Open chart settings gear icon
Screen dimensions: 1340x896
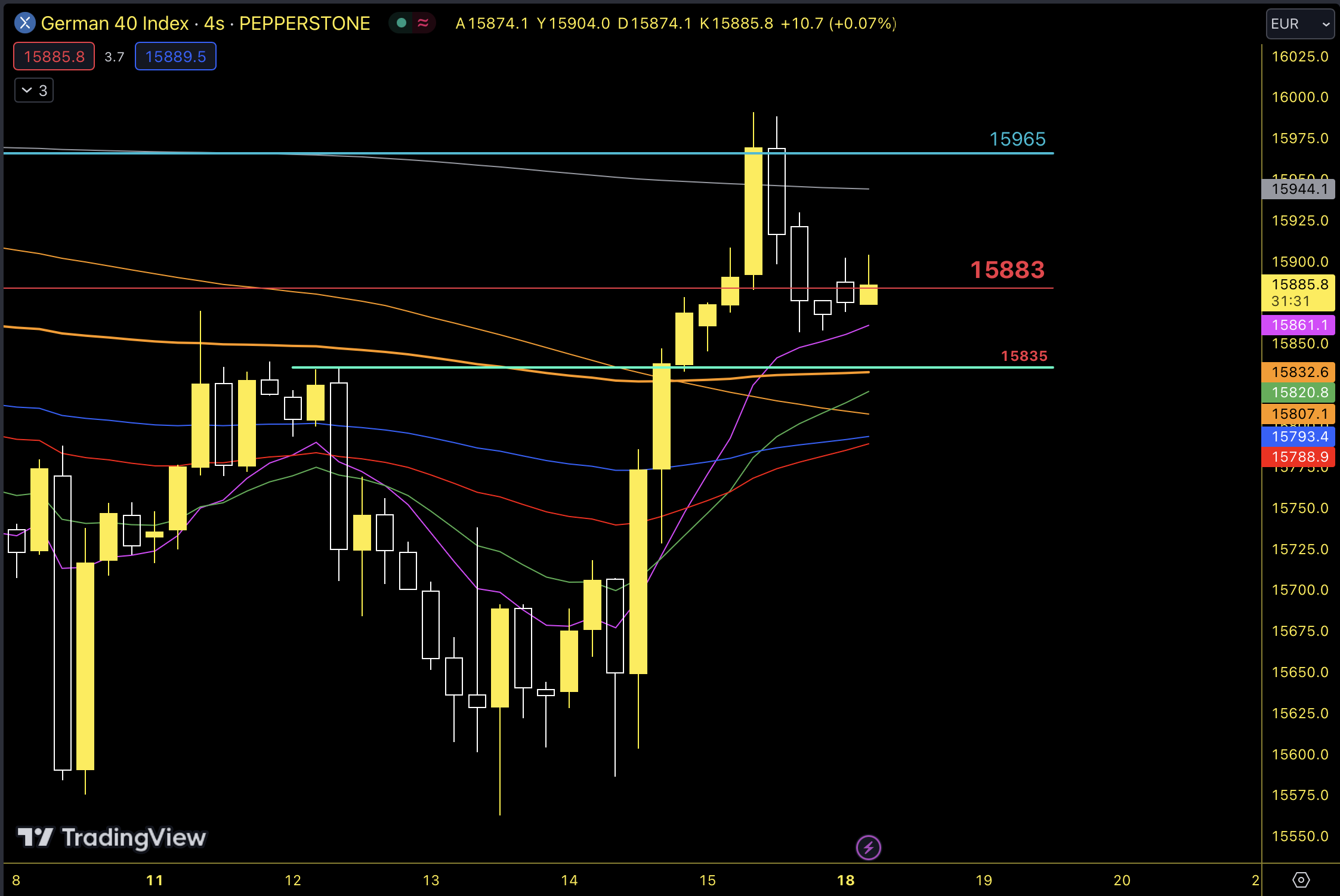click(1301, 880)
